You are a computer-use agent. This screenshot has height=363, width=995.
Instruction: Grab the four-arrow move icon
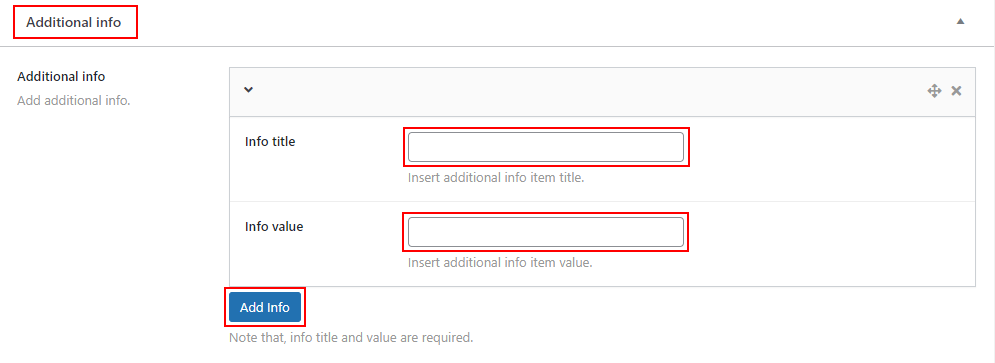click(934, 91)
